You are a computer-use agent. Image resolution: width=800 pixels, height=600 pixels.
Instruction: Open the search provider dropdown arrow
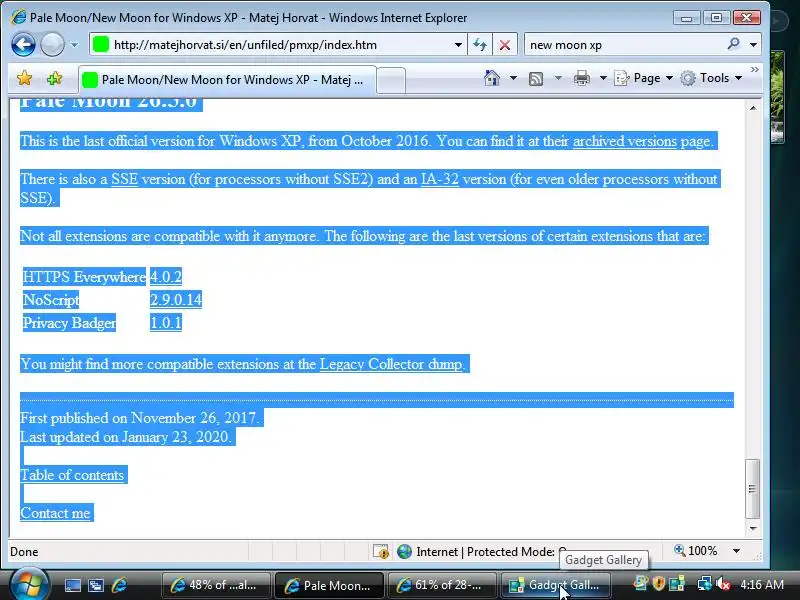(x=753, y=45)
